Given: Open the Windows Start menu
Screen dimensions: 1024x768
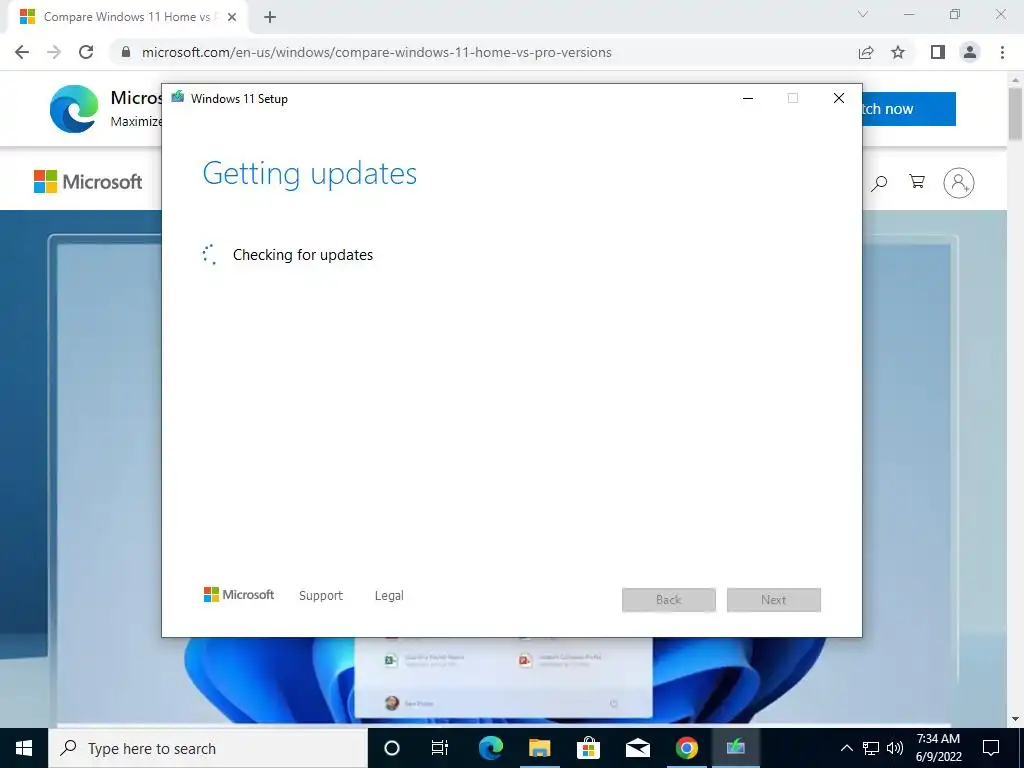Looking at the screenshot, I should tap(24, 748).
